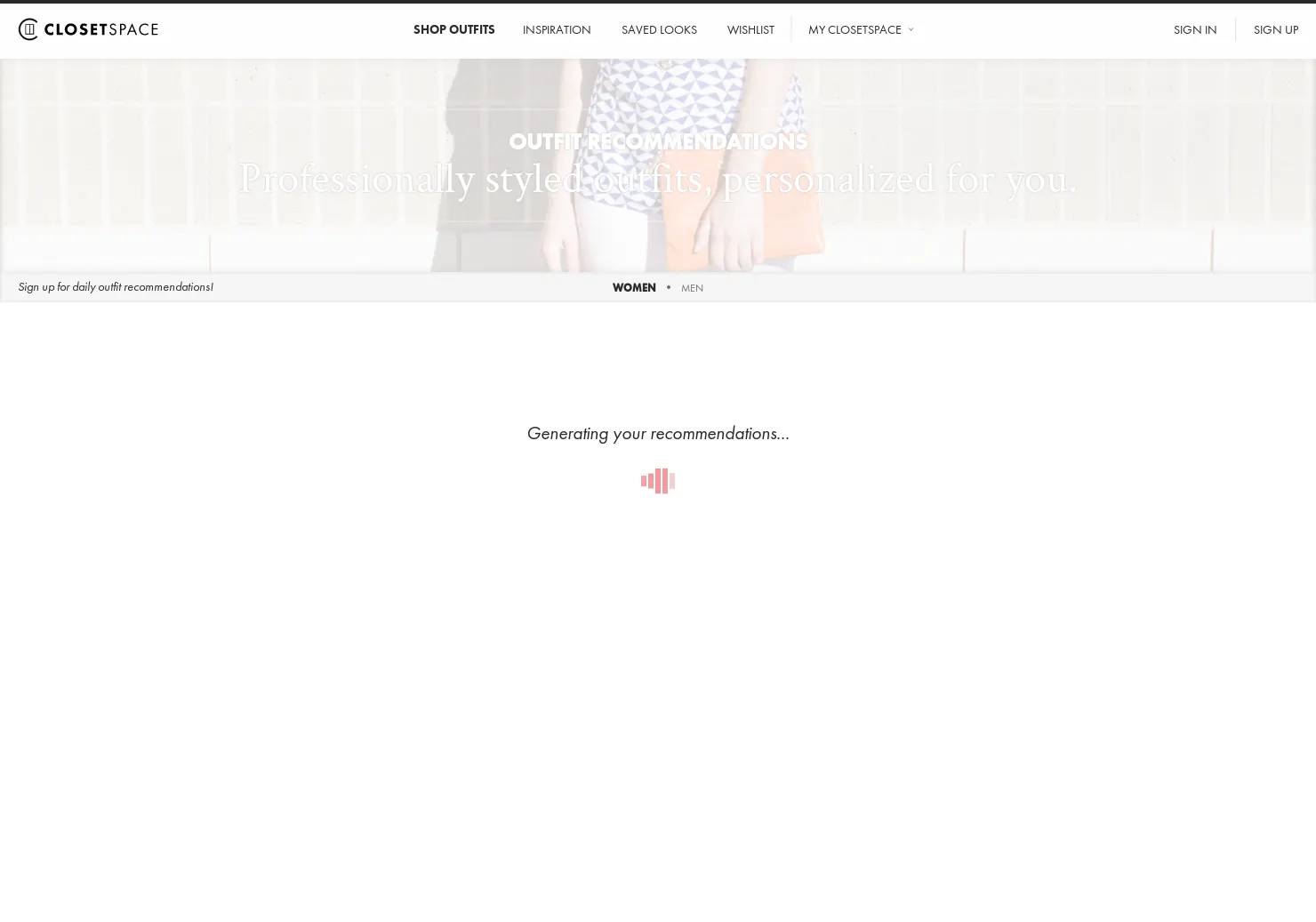Go to the Inspiration page
The height and width of the screenshot is (922, 1316).
[557, 29]
